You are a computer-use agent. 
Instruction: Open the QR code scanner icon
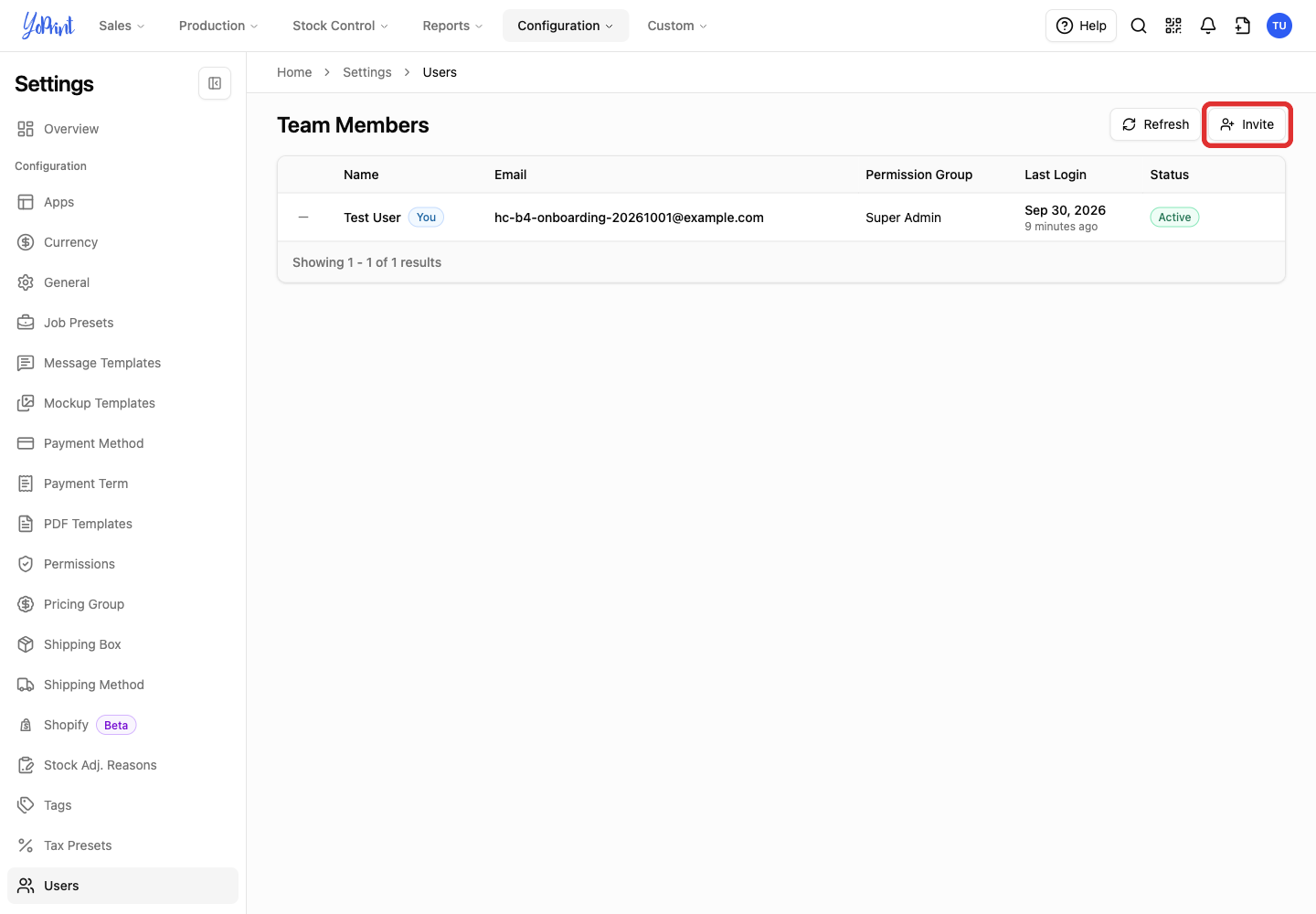[1173, 26]
